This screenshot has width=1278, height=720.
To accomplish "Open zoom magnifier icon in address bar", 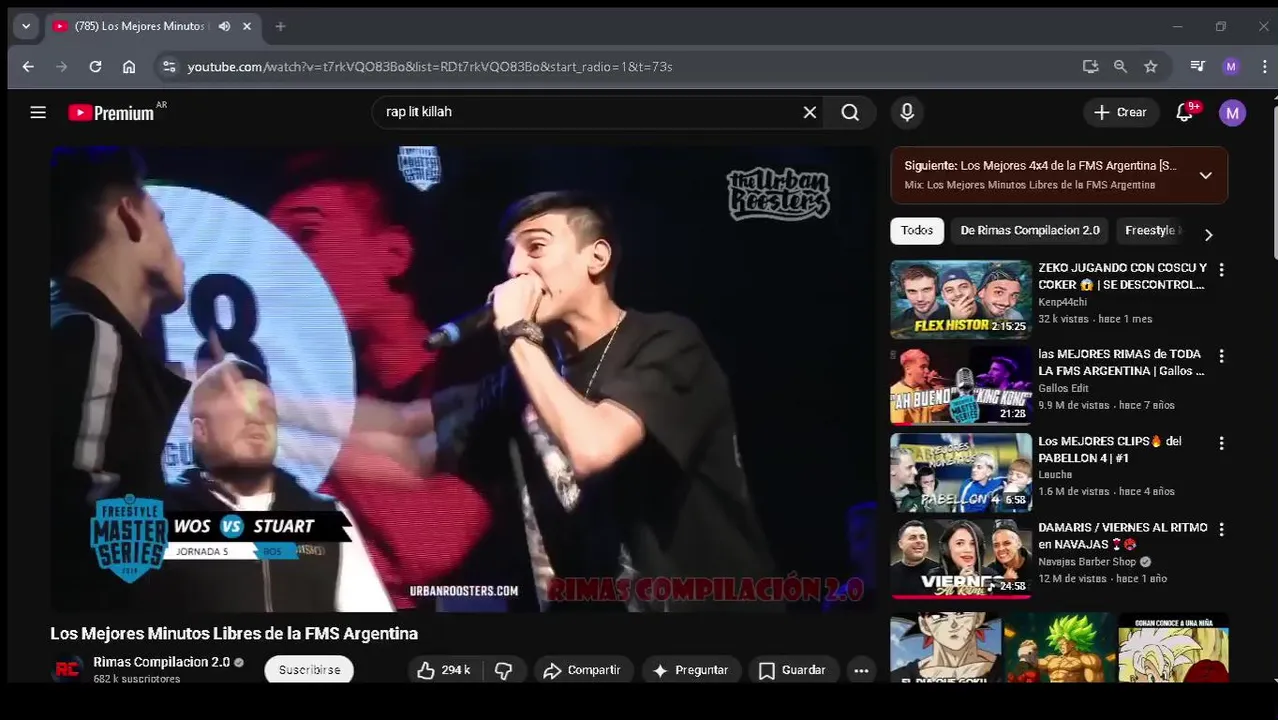I will coord(1120,67).
